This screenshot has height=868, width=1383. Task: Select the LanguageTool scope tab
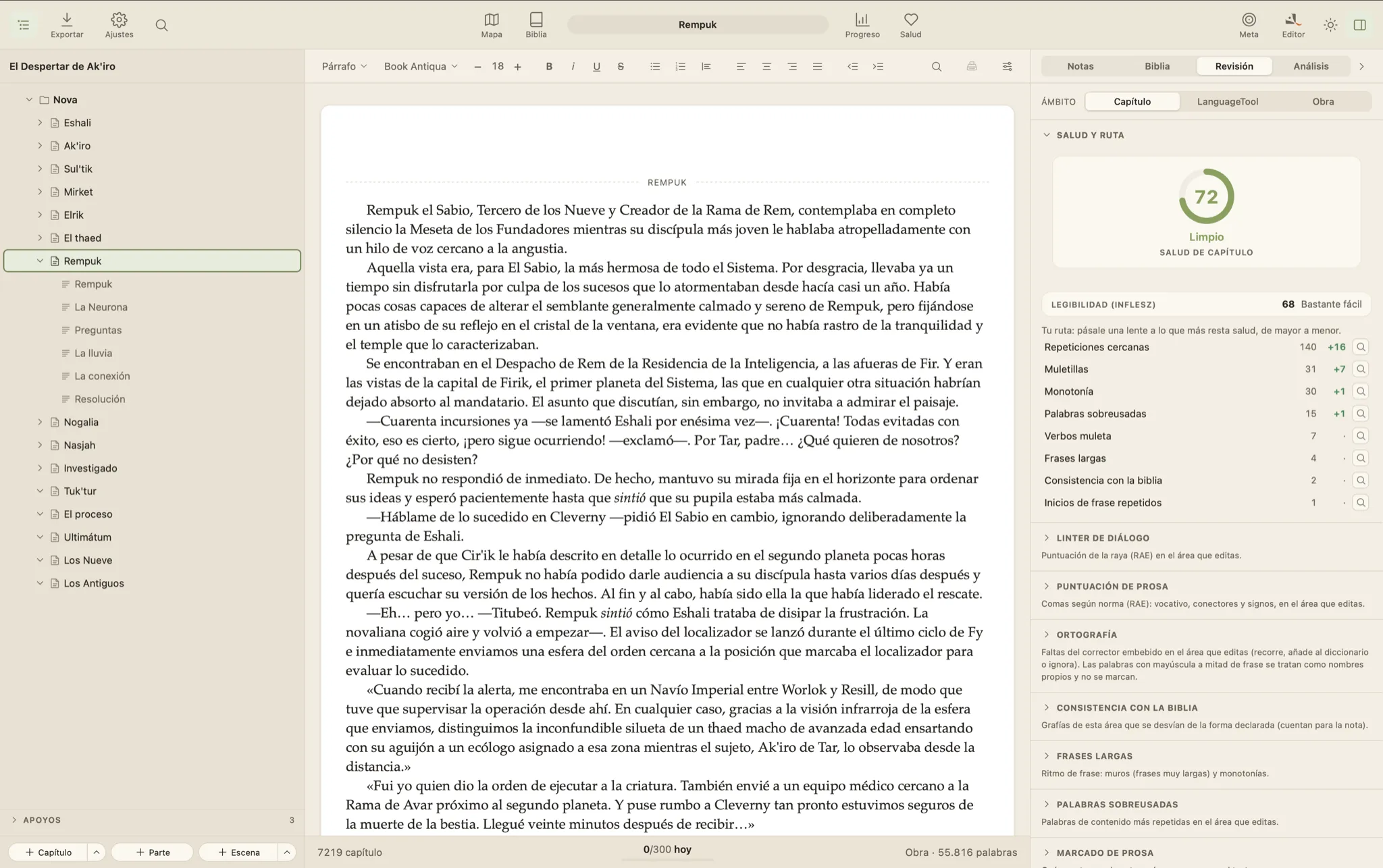tap(1228, 101)
